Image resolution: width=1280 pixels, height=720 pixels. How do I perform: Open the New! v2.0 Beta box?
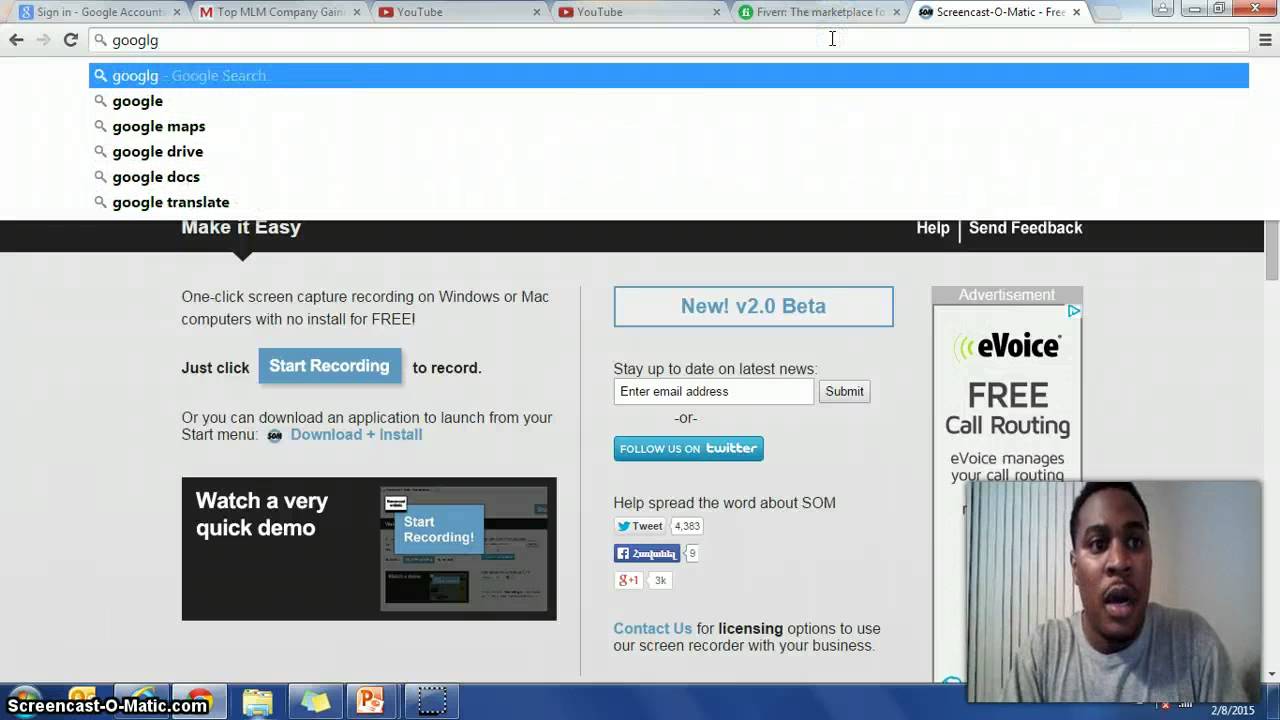click(753, 306)
